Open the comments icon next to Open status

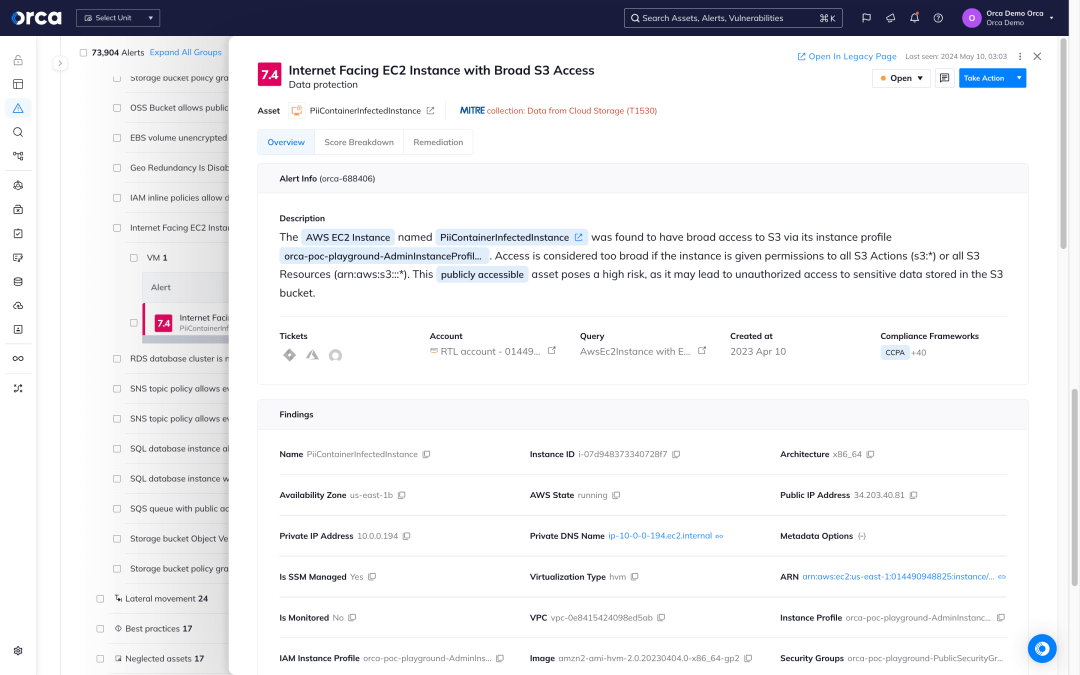944,78
